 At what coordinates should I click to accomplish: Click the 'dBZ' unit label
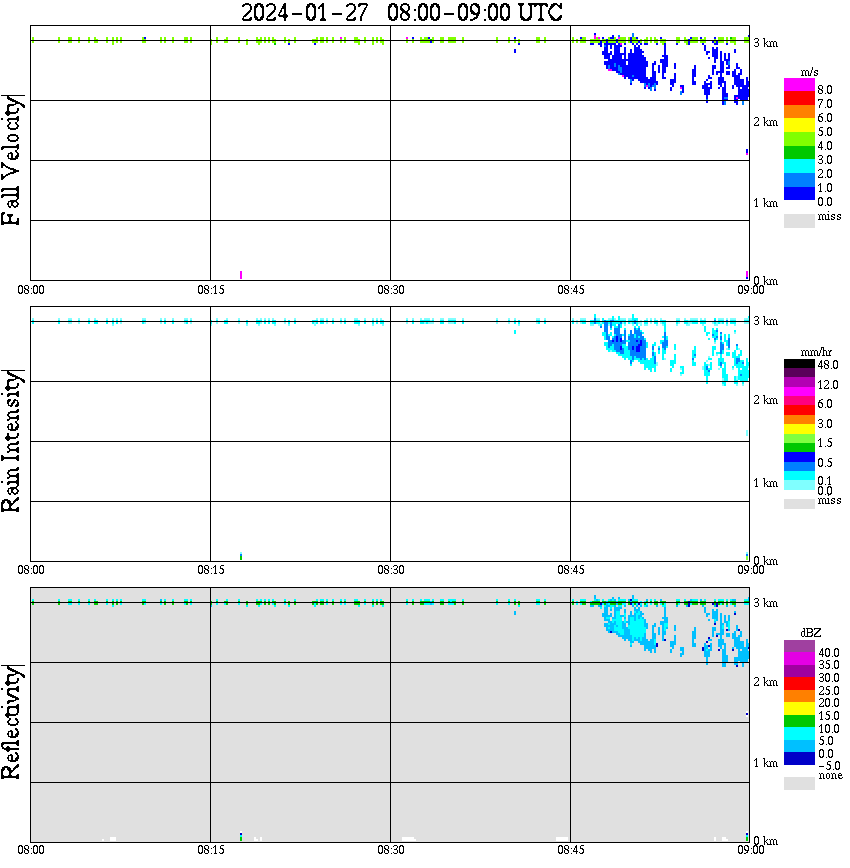point(811,633)
